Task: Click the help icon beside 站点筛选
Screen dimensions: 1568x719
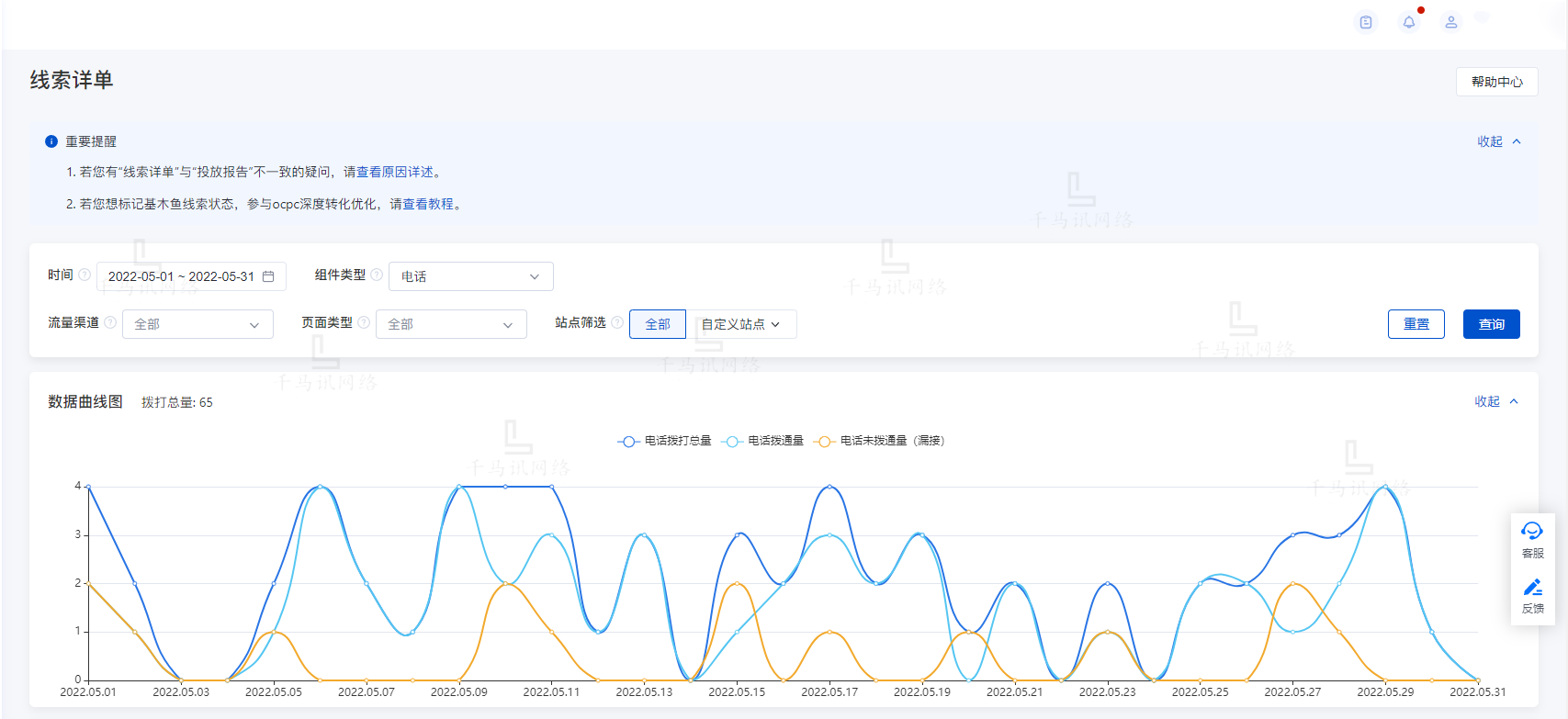Action: pyautogui.click(x=617, y=322)
